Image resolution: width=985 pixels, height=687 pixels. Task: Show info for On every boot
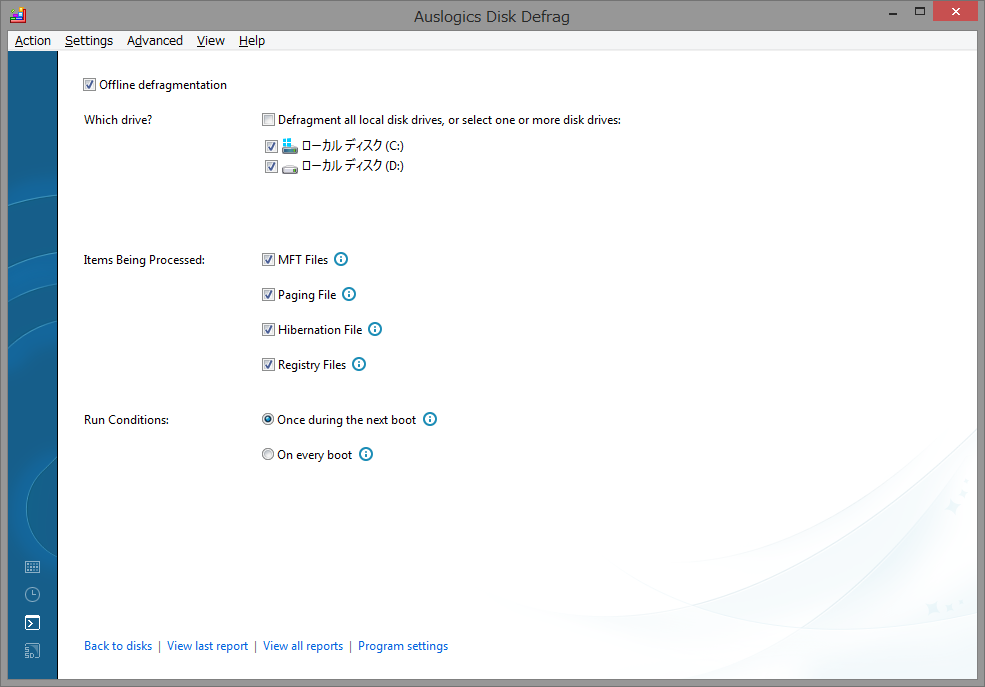(x=366, y=455)
